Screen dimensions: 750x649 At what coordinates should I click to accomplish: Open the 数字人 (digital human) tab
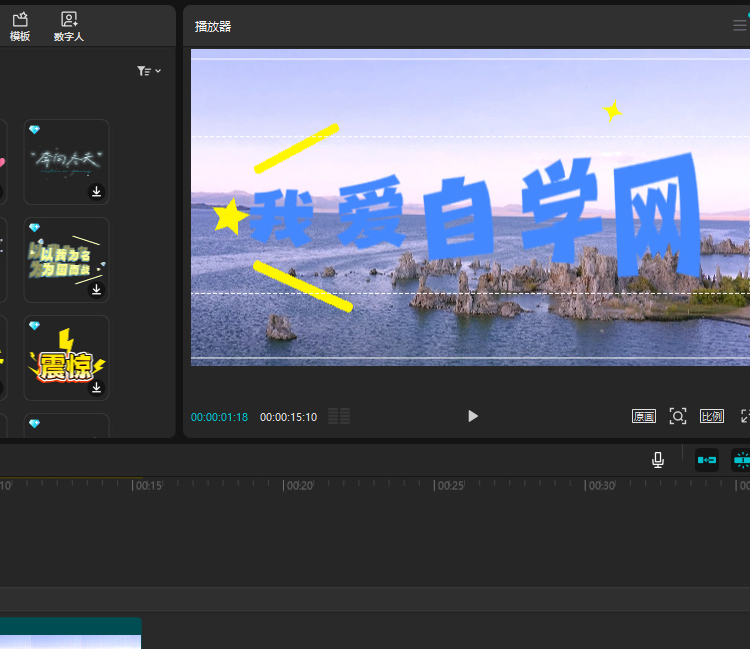[x=68, y=27]
